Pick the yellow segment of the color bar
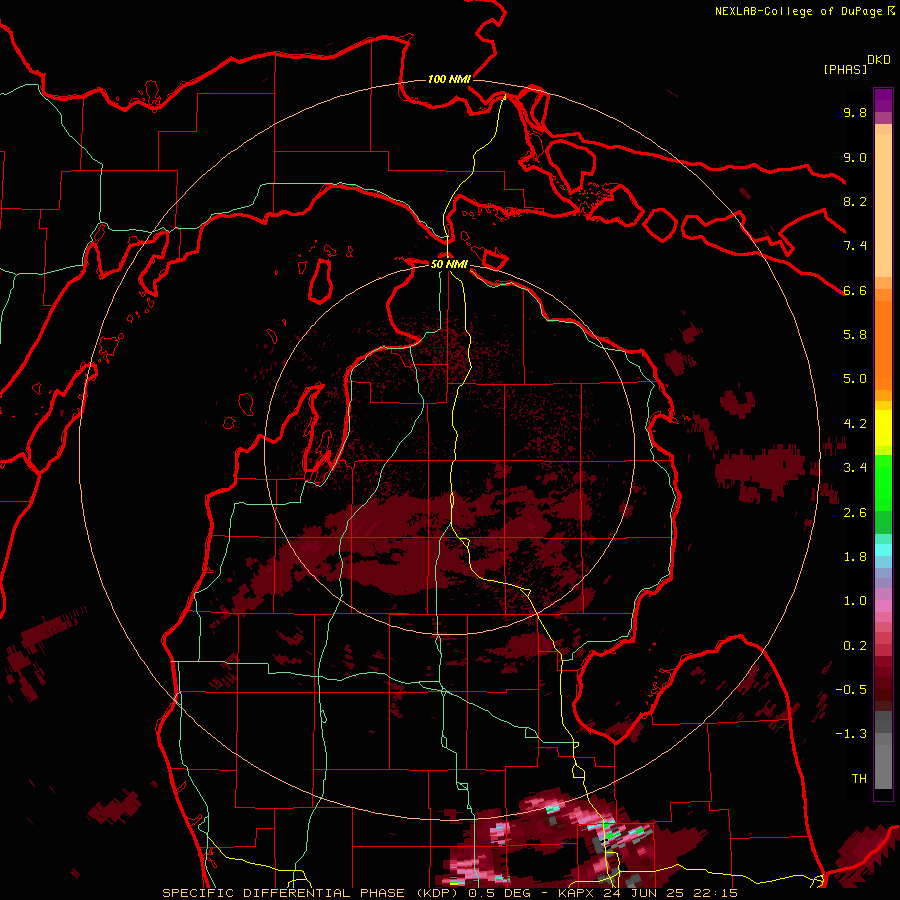The height and width of the screenshot is (900, 900). (x=883, y=428)
